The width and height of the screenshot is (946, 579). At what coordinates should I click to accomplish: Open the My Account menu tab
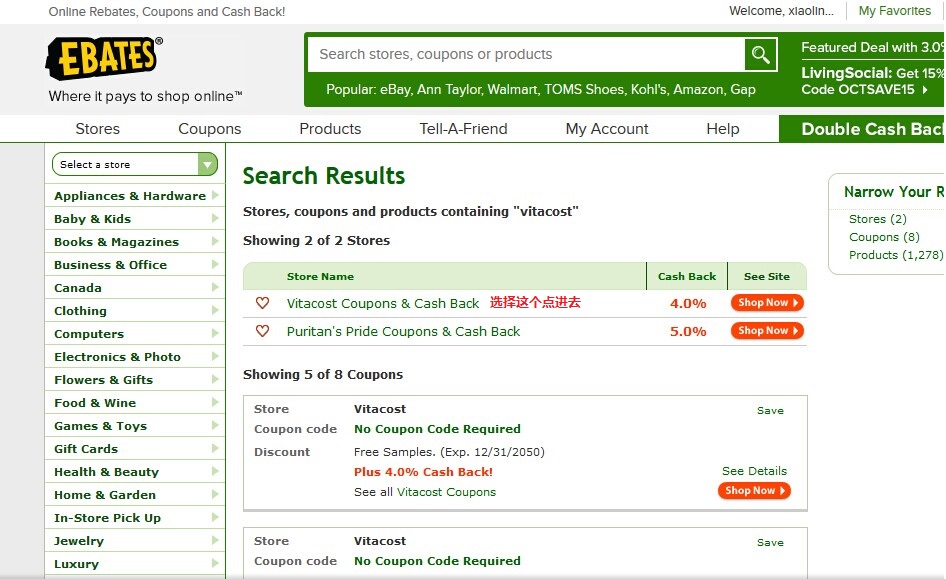click(x=607, y=129)
